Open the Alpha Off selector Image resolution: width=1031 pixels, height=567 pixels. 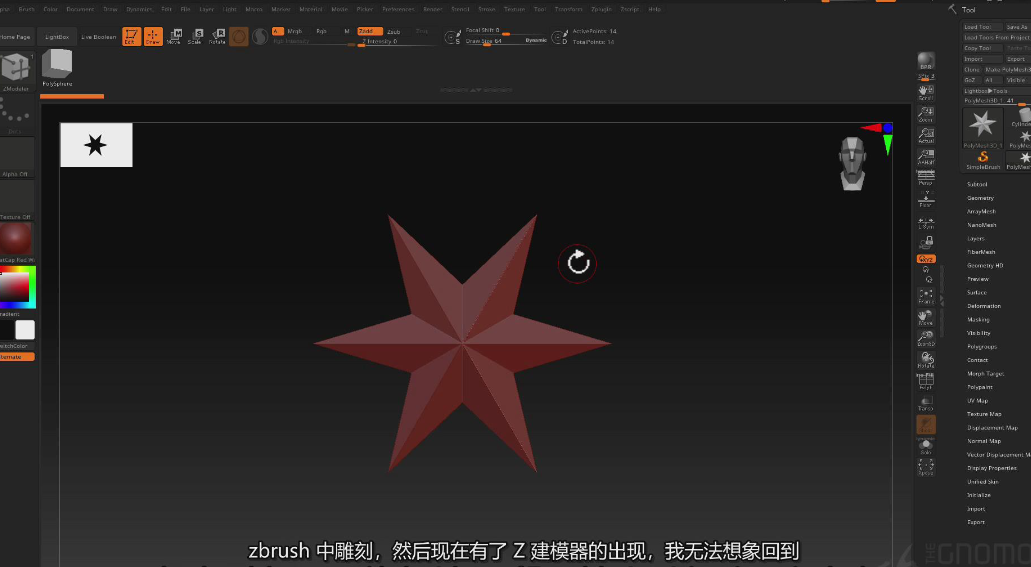(x=16, y=158)
